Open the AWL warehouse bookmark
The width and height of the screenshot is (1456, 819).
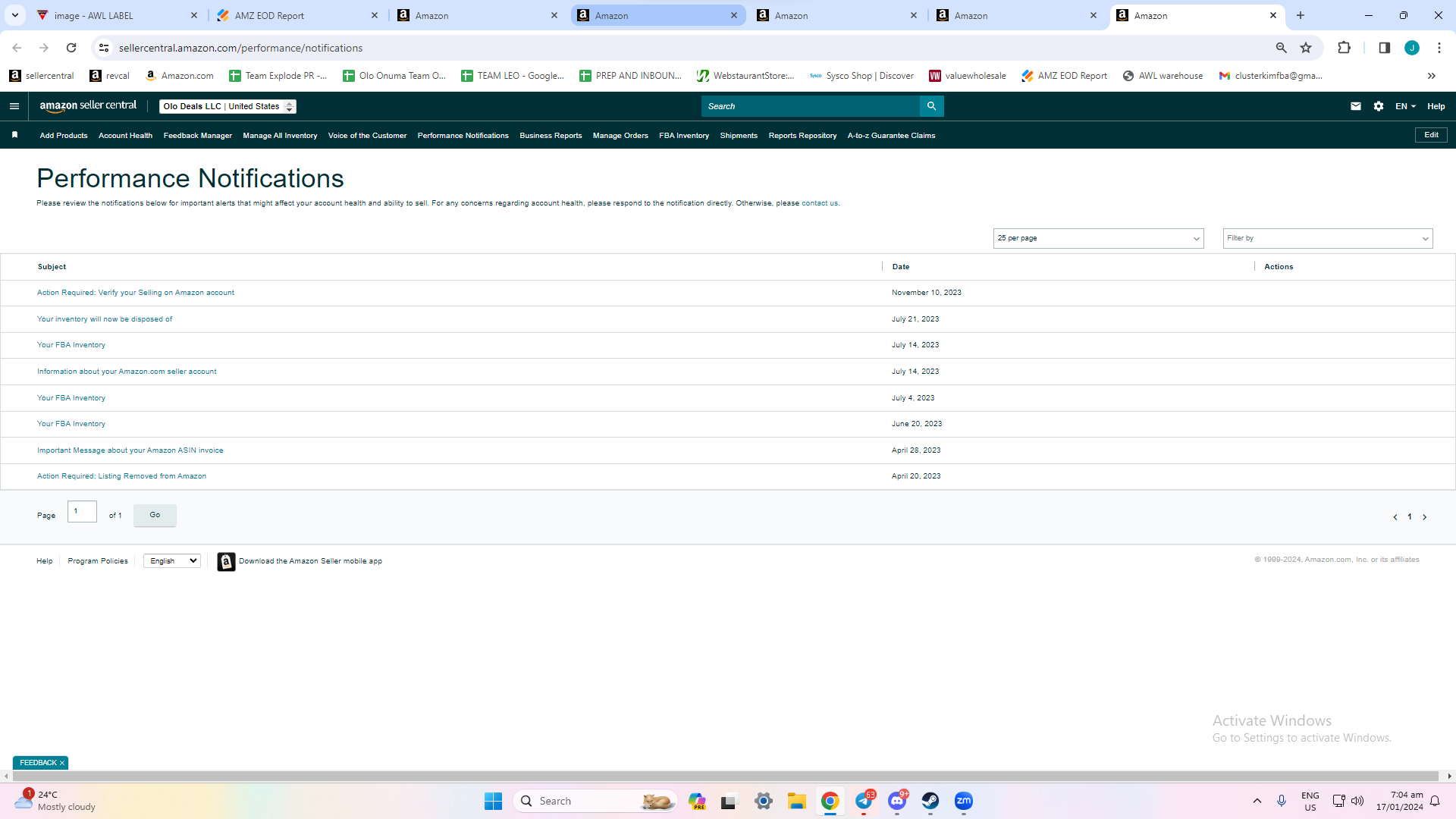(1163, 76)
